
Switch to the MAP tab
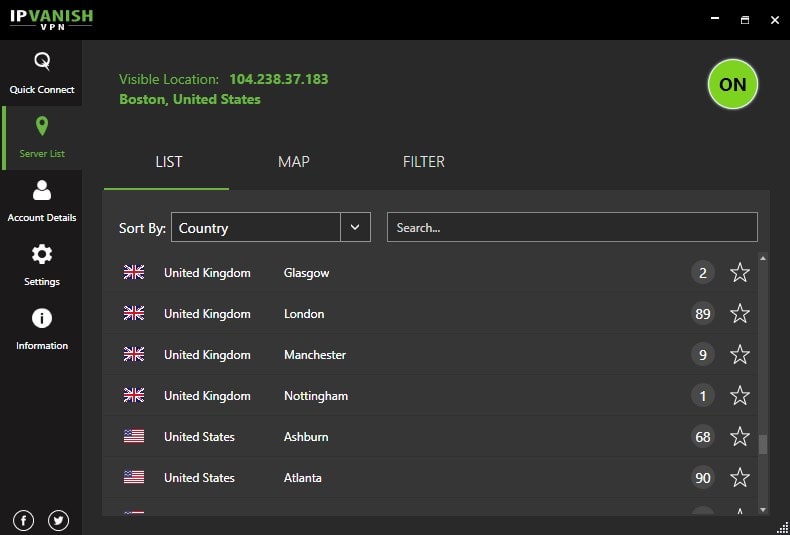pos(294,162)
